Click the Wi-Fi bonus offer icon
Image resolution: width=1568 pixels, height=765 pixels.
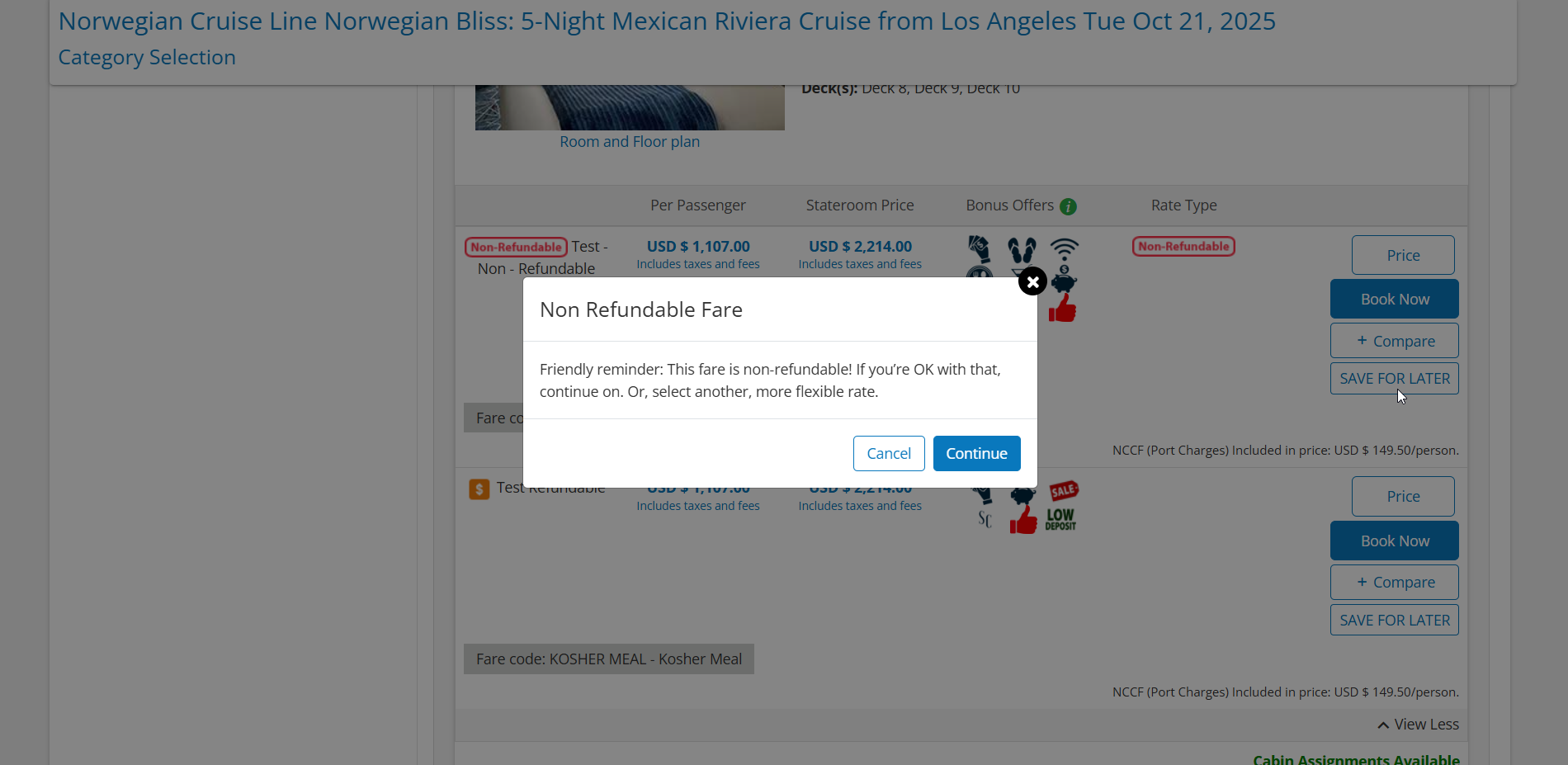tap(1065, 249)
